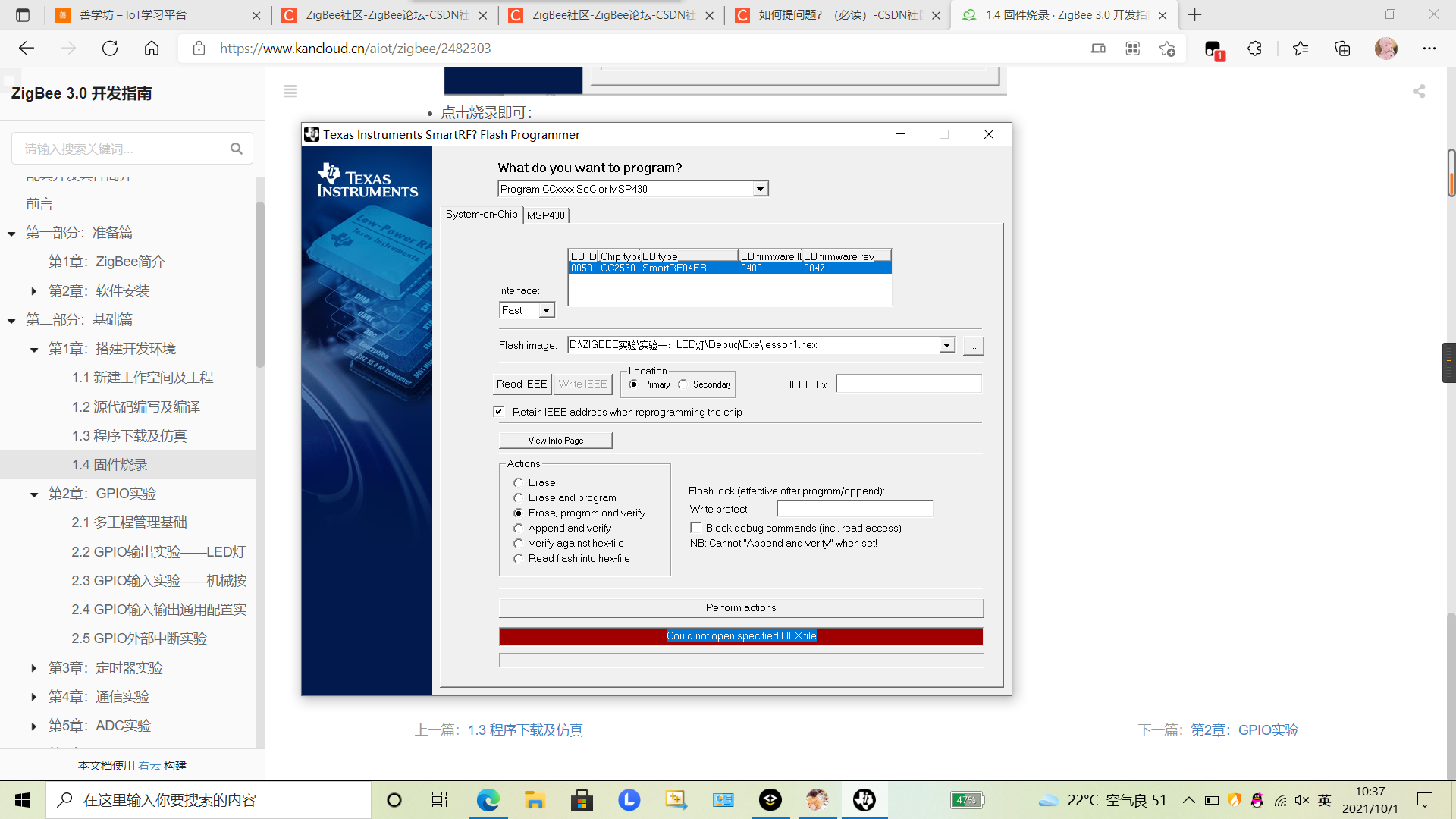The width and height of the screenshot is (1456, 819).
Task: Switch to the System-on-Chip tab
Action: pos(482,215)
